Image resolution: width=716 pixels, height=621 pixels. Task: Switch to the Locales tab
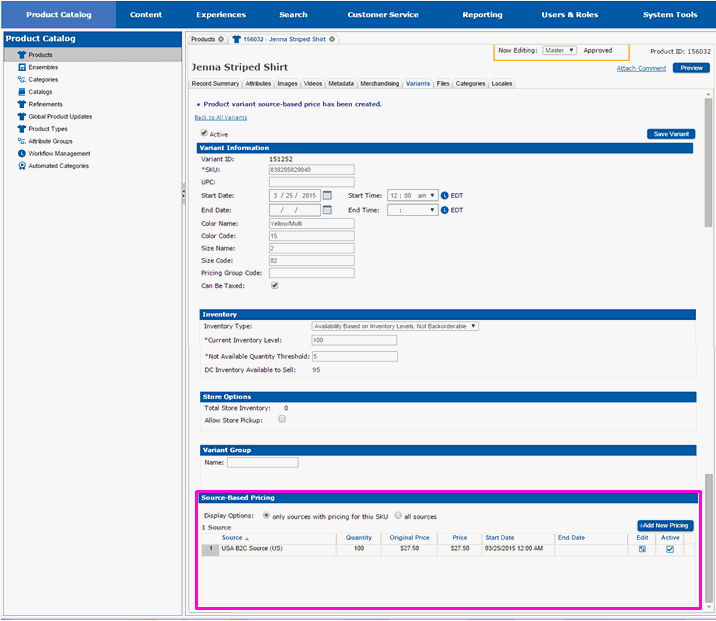point(501,84)
